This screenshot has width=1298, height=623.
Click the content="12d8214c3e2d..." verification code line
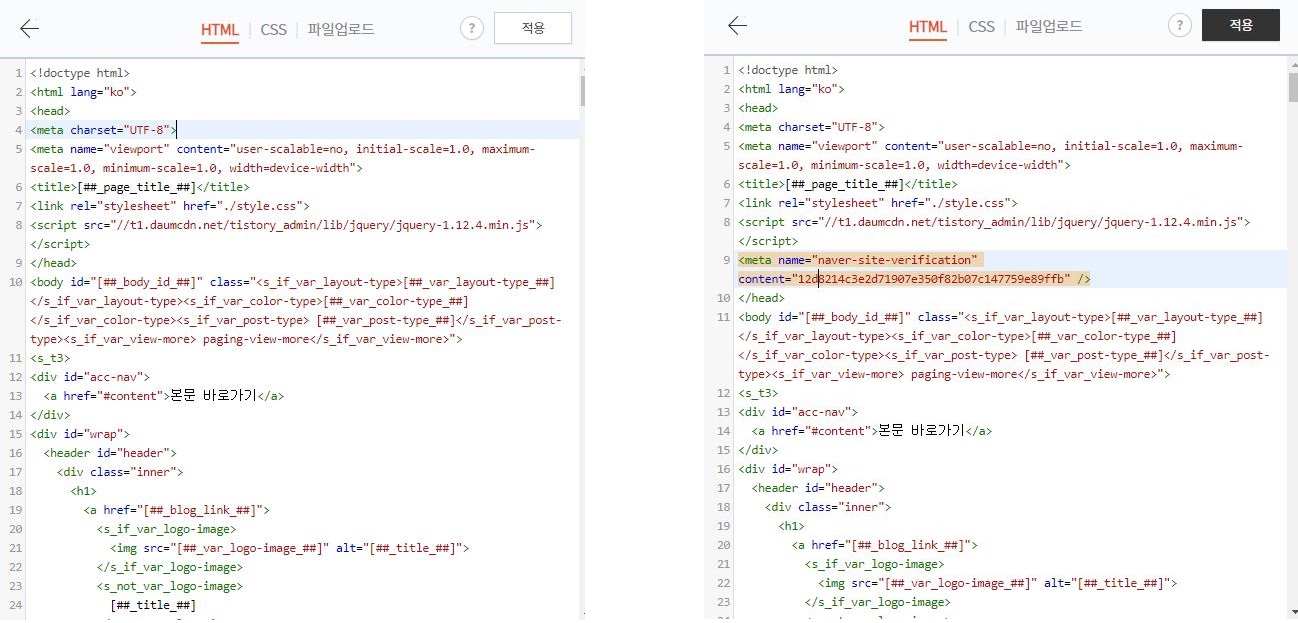click(x=914, y=278)
